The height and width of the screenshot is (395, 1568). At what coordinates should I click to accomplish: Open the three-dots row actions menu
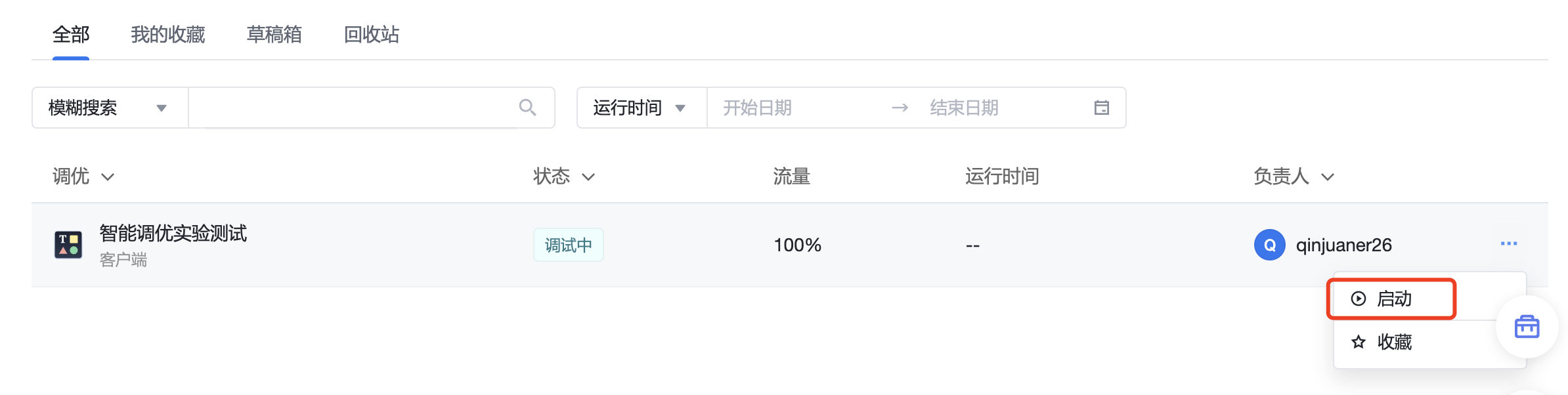1508,244
